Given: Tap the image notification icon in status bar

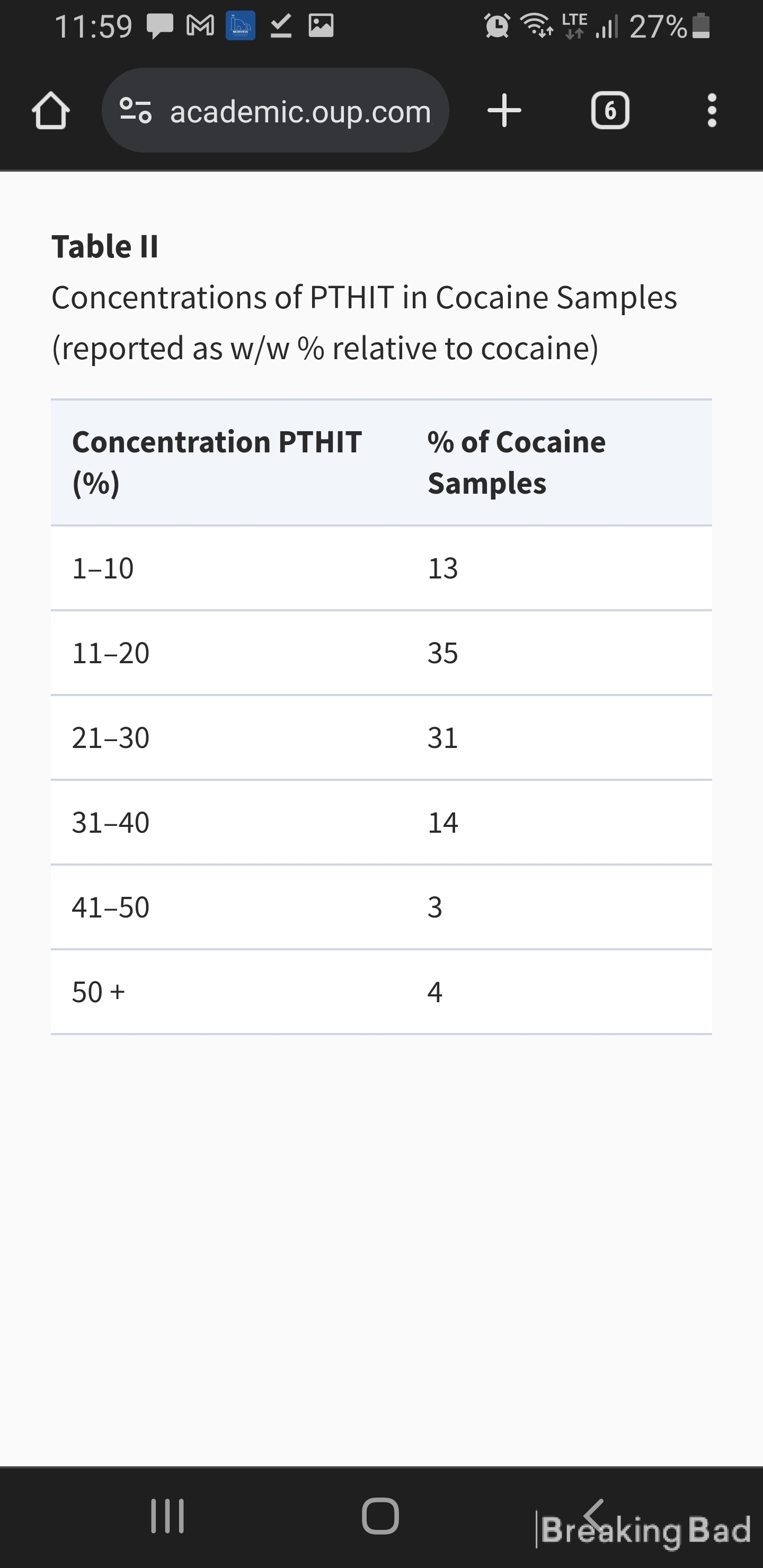Looking at the screenshot, I should coord(321,25).
